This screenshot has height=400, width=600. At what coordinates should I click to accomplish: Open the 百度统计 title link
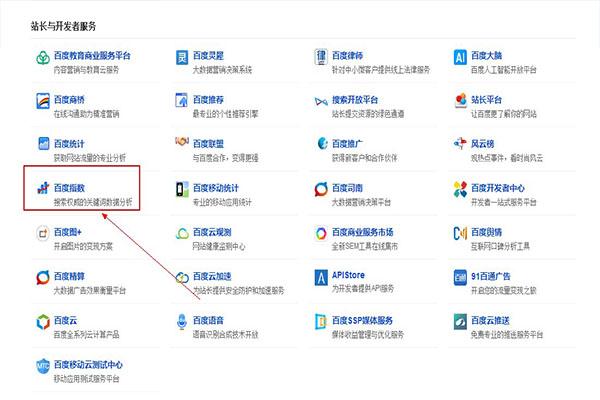coord(69,144)
